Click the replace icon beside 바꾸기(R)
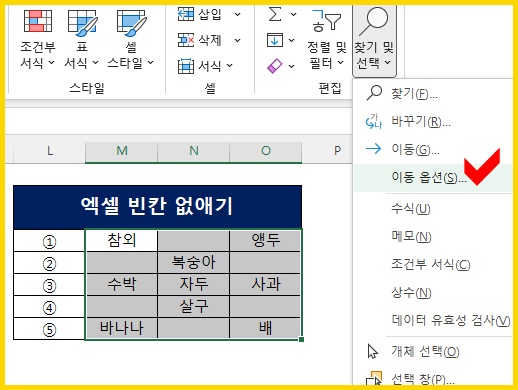Image resolution: width=518 pixels, height=390 pixels. pos(374,121)
